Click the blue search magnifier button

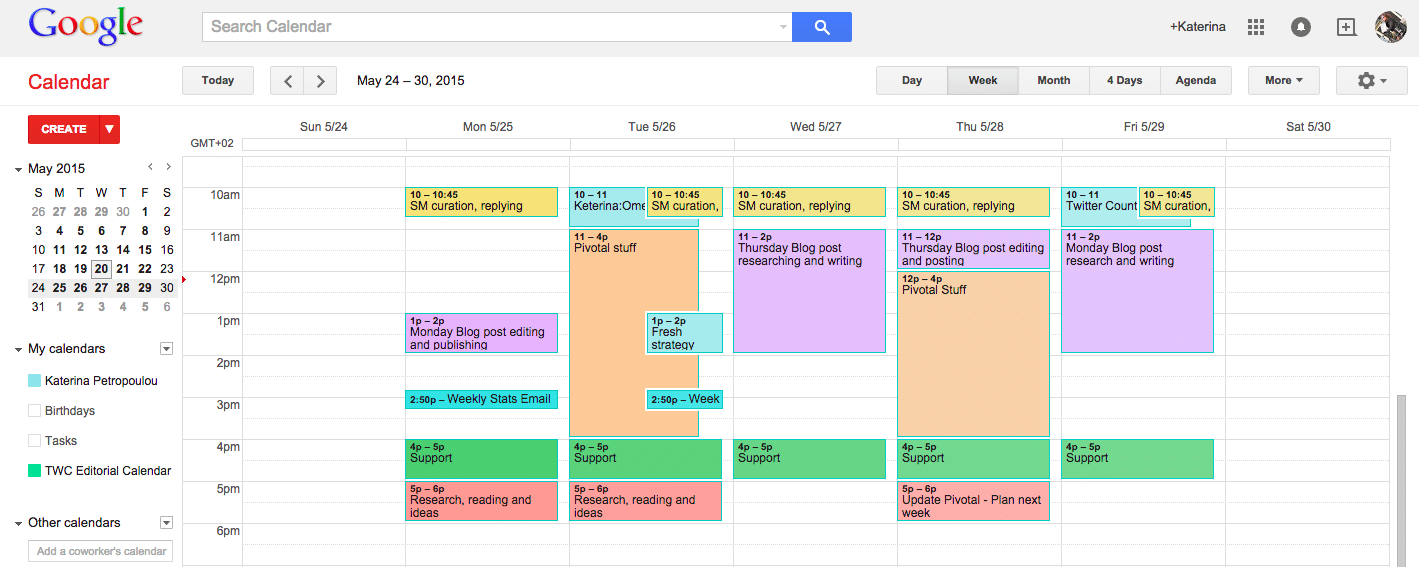point(821,27)
